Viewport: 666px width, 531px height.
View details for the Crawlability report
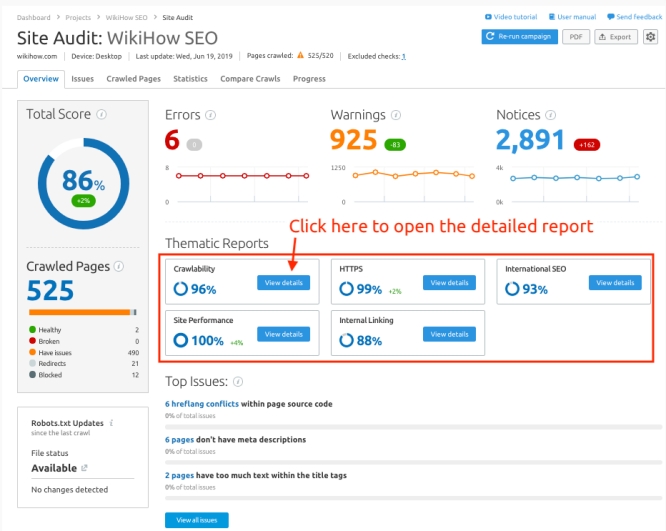(283, 283)
